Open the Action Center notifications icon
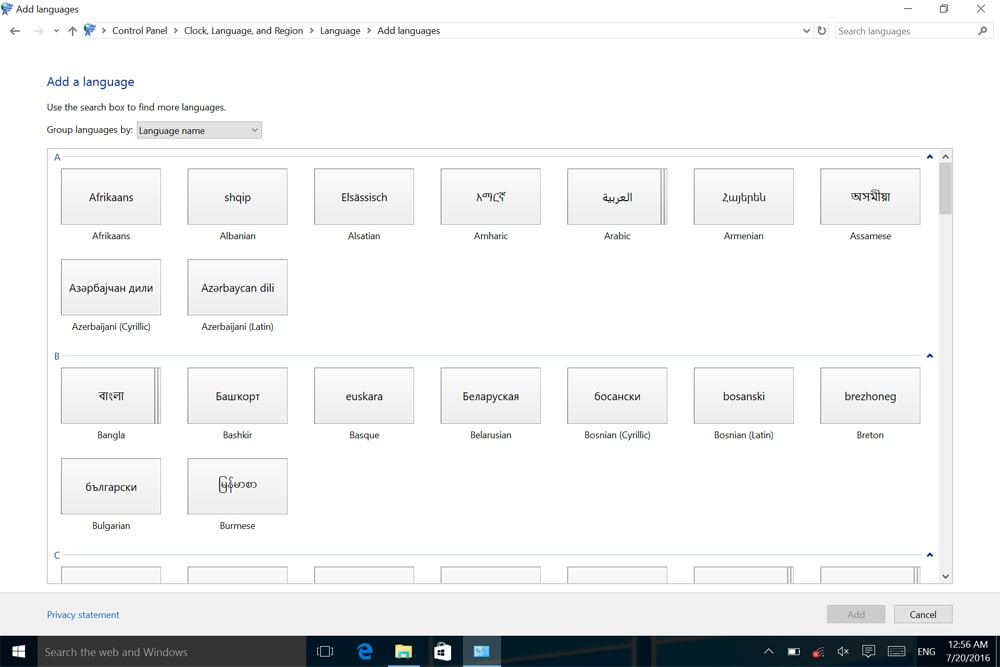 point(869,652)
